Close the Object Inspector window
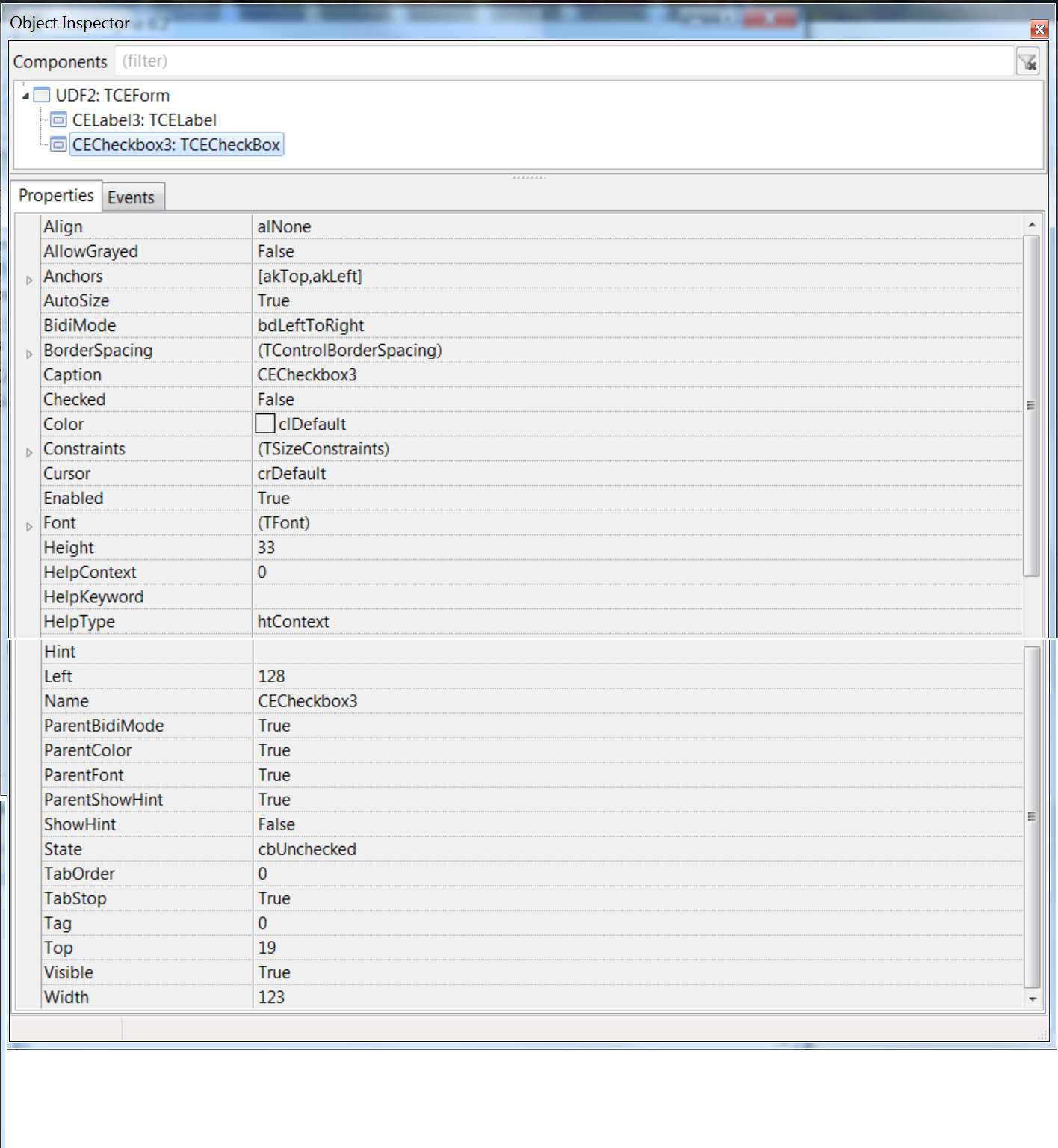The image size is (1058, 1148). (x=1039, y=29)
